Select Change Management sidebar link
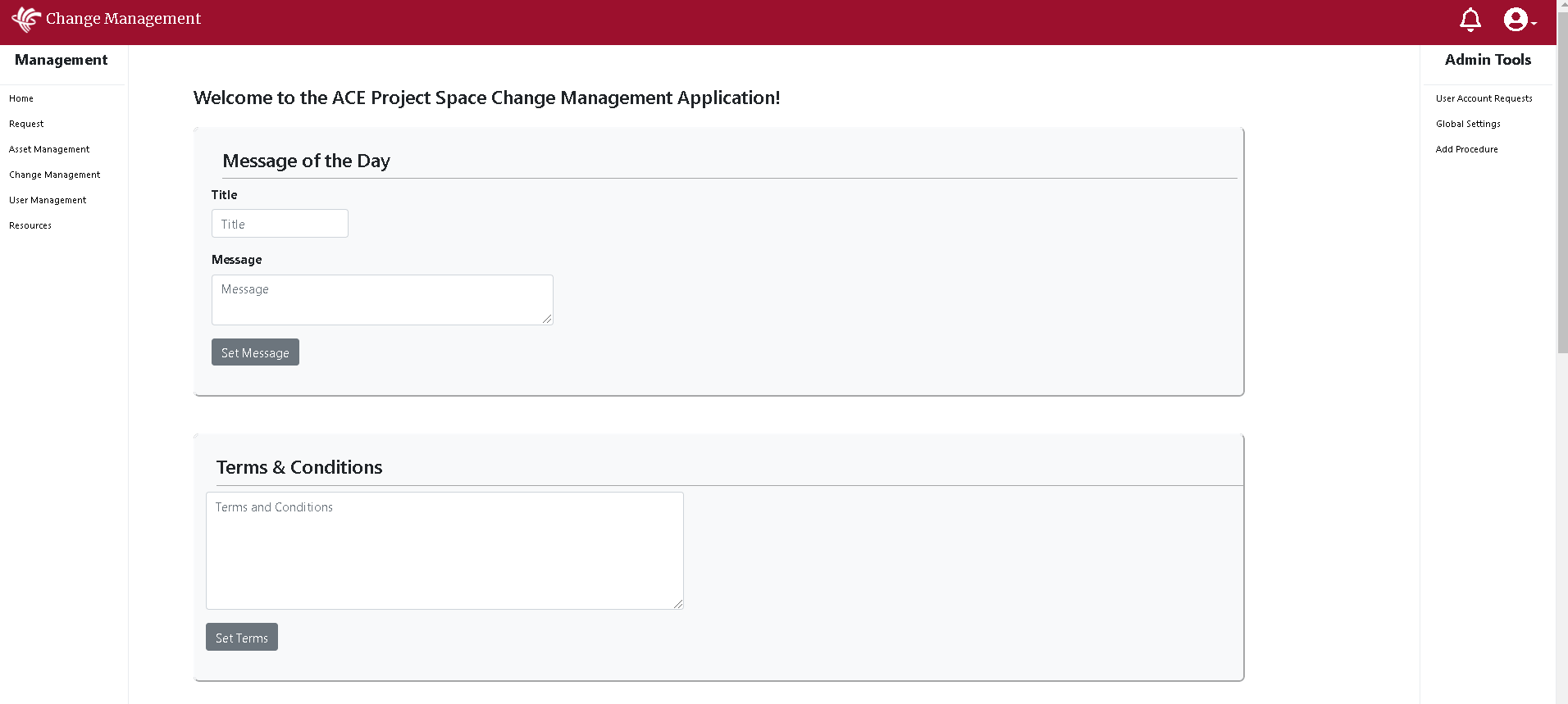 coord(54,175)
